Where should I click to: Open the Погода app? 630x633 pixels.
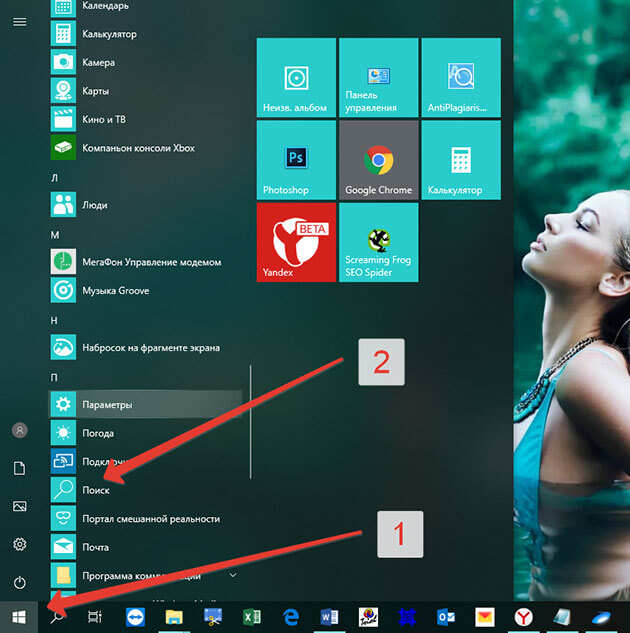point(146,433)
